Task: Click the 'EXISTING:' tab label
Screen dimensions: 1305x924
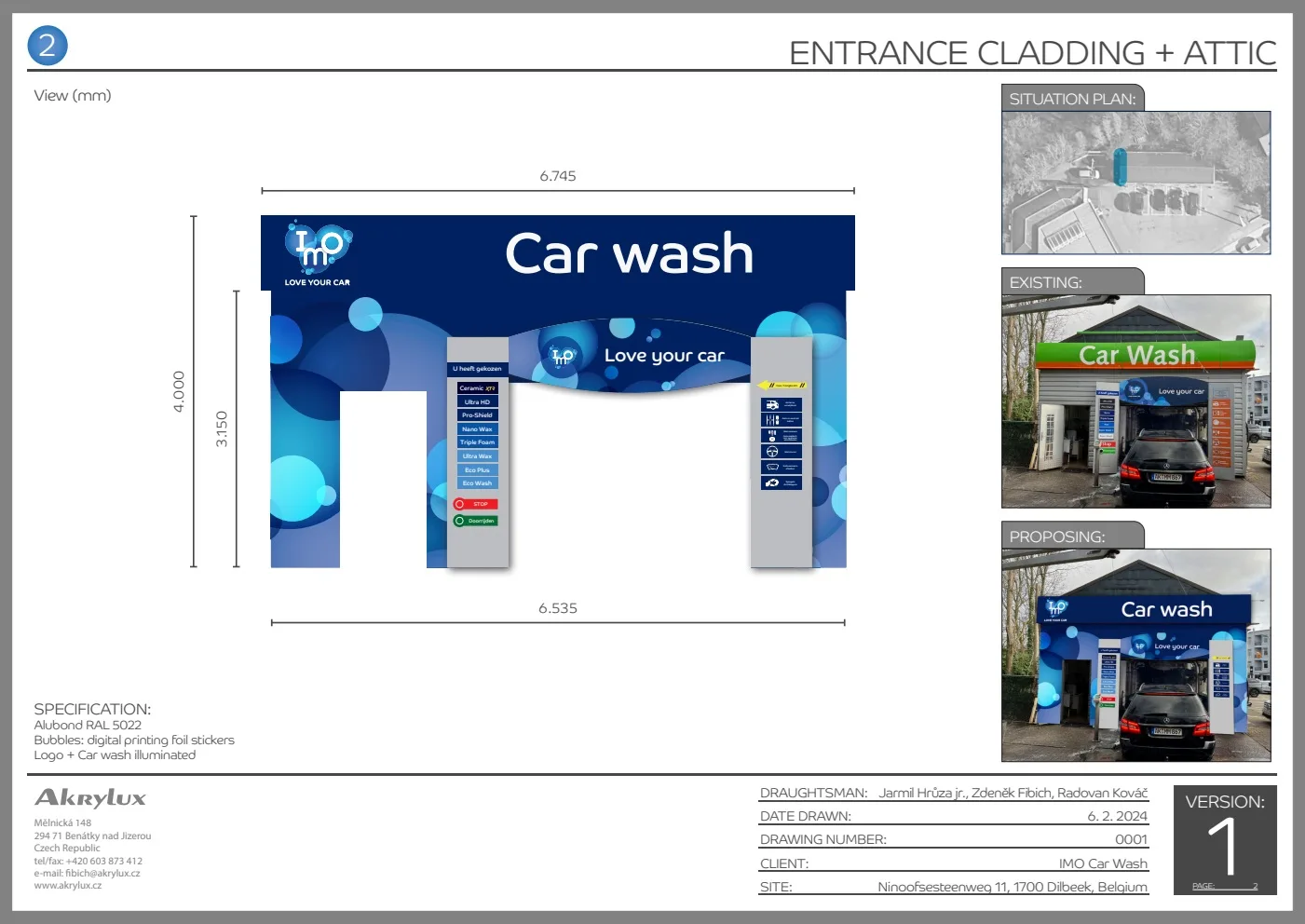Action: (1045, 282)
